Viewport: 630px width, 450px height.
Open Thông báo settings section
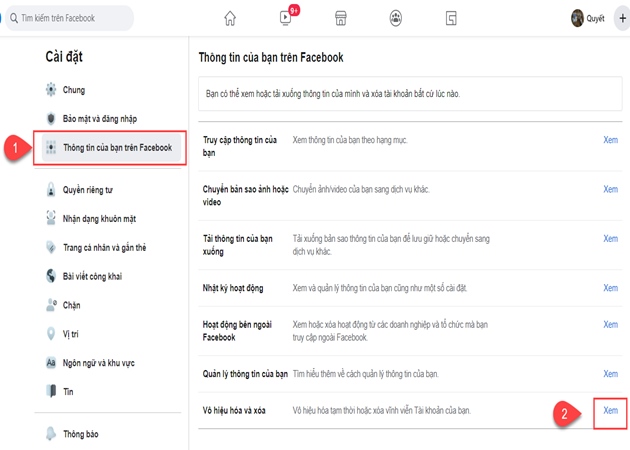111,434
